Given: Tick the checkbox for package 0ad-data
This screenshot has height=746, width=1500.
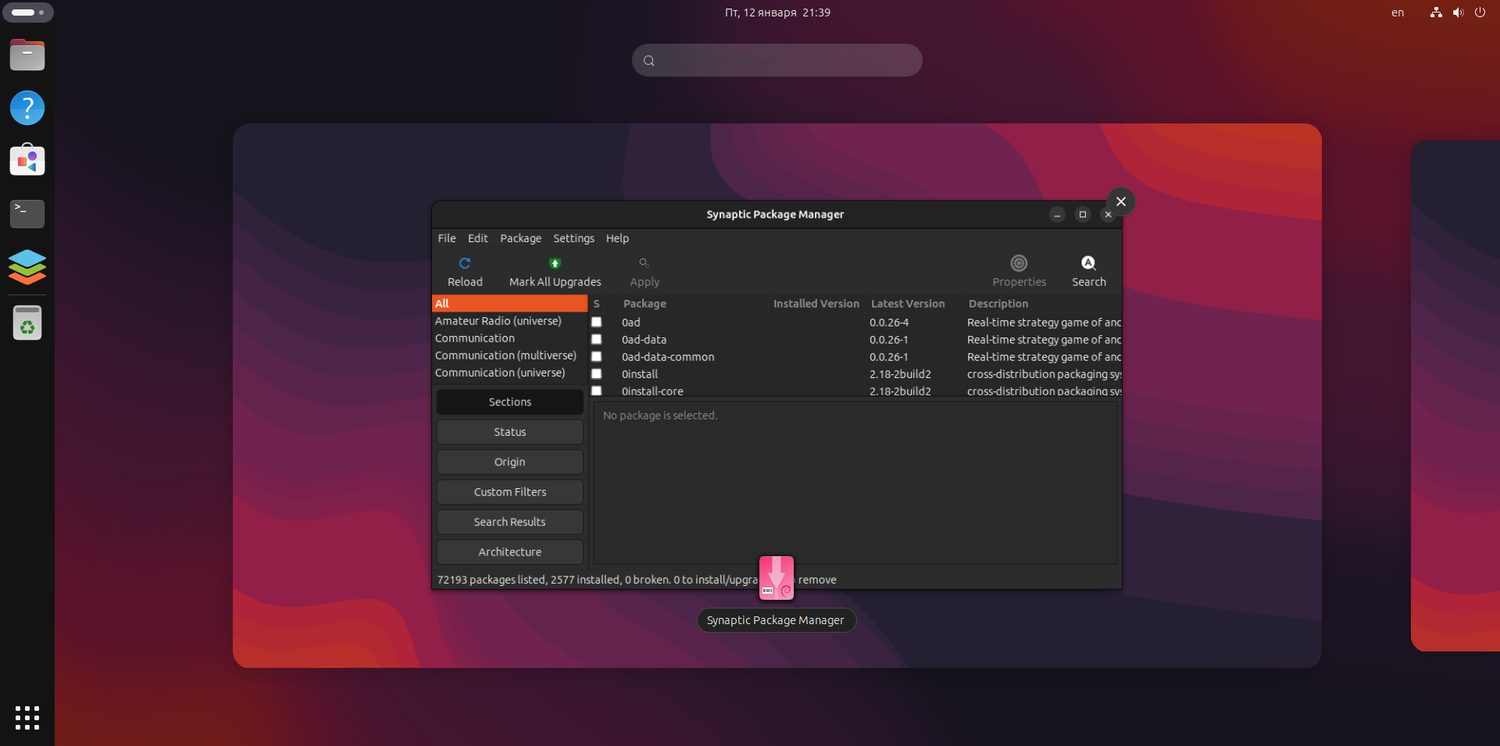Looking at the screenshot, I should (x=597, y=339).
